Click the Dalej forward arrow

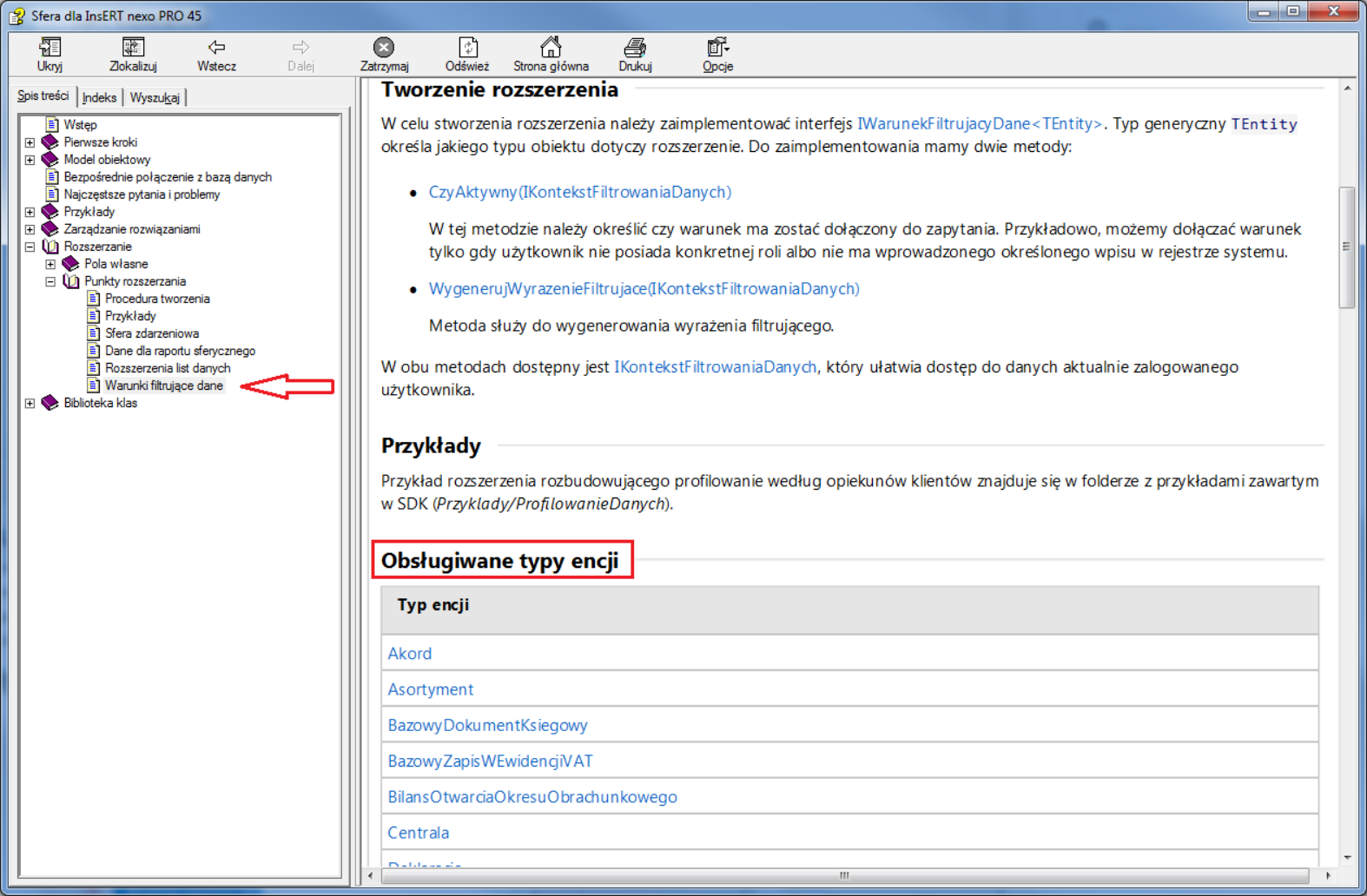click(300, 47)
